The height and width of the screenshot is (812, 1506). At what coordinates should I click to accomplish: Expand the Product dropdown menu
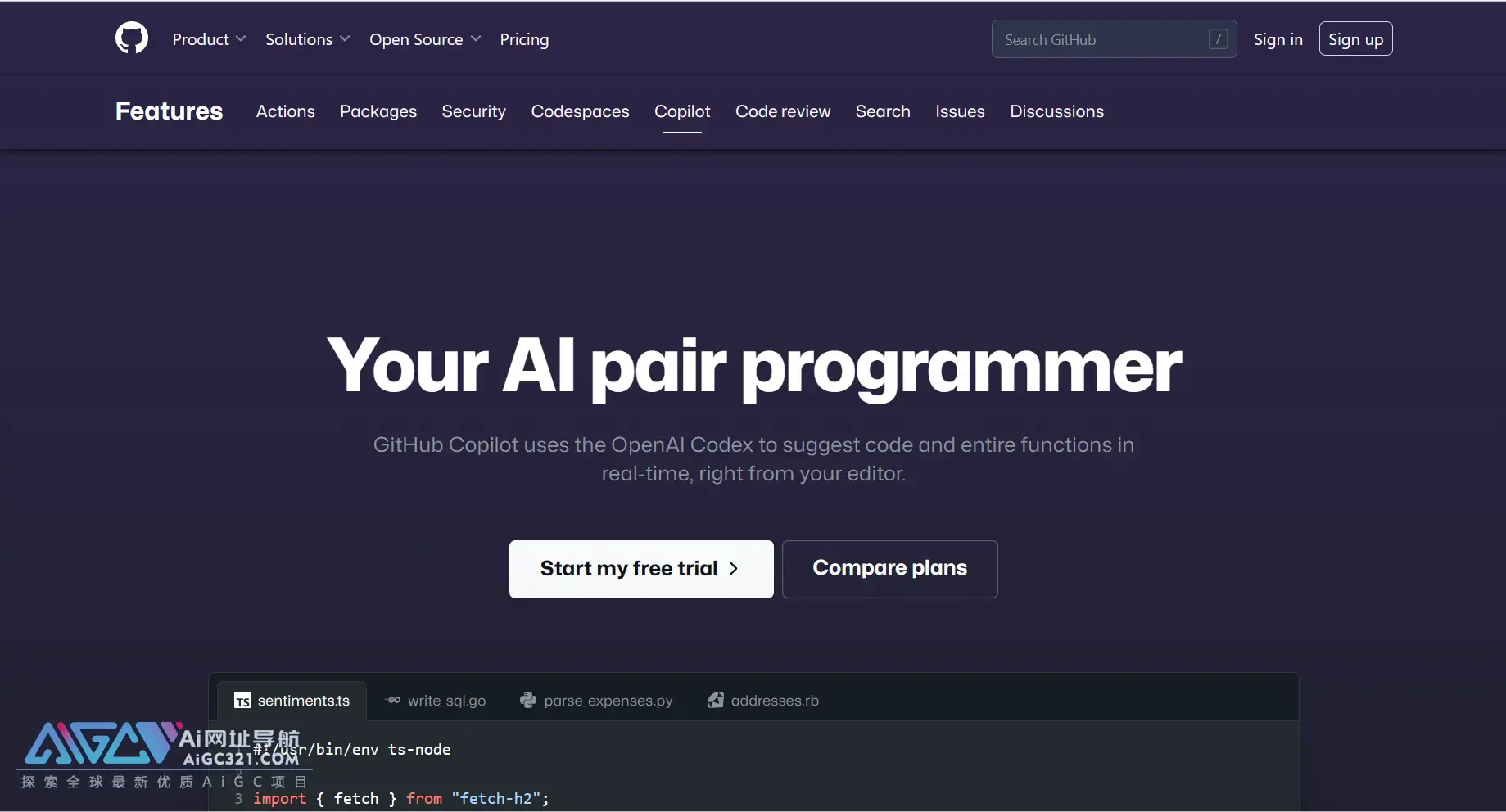[x=209, y=39]
